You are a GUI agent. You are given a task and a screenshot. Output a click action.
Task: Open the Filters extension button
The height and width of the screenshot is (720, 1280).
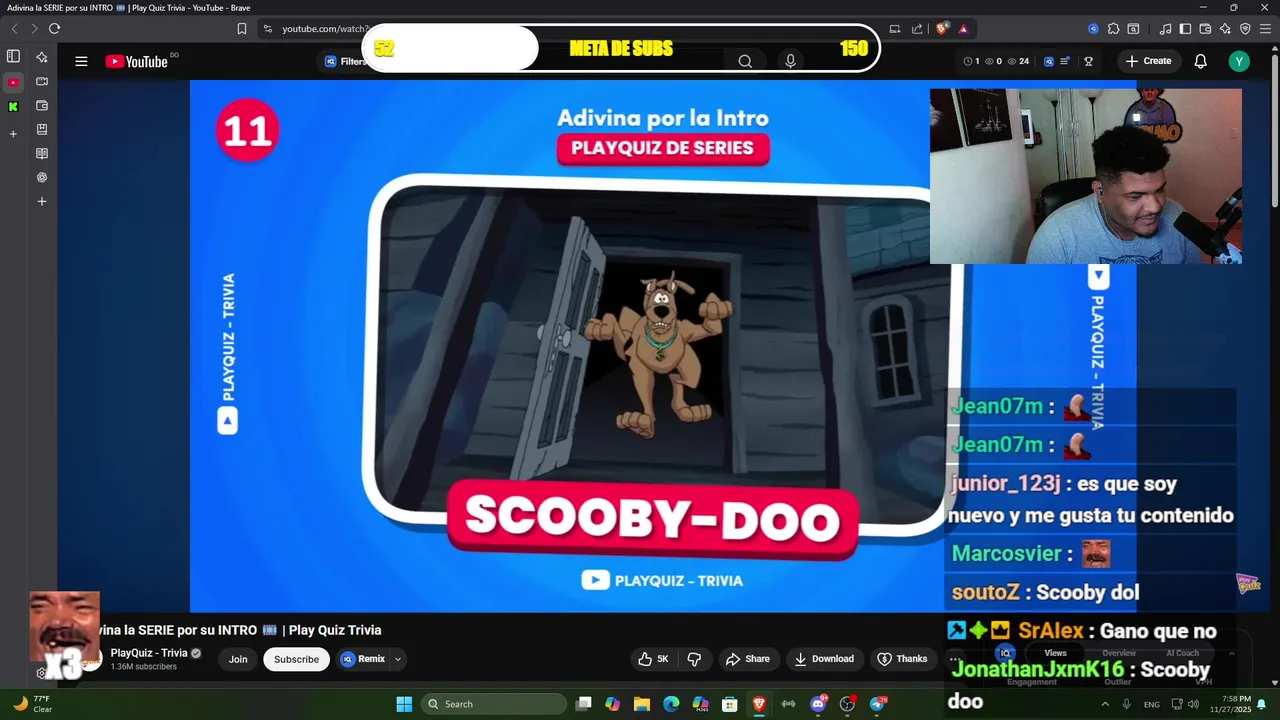(345, 61)
